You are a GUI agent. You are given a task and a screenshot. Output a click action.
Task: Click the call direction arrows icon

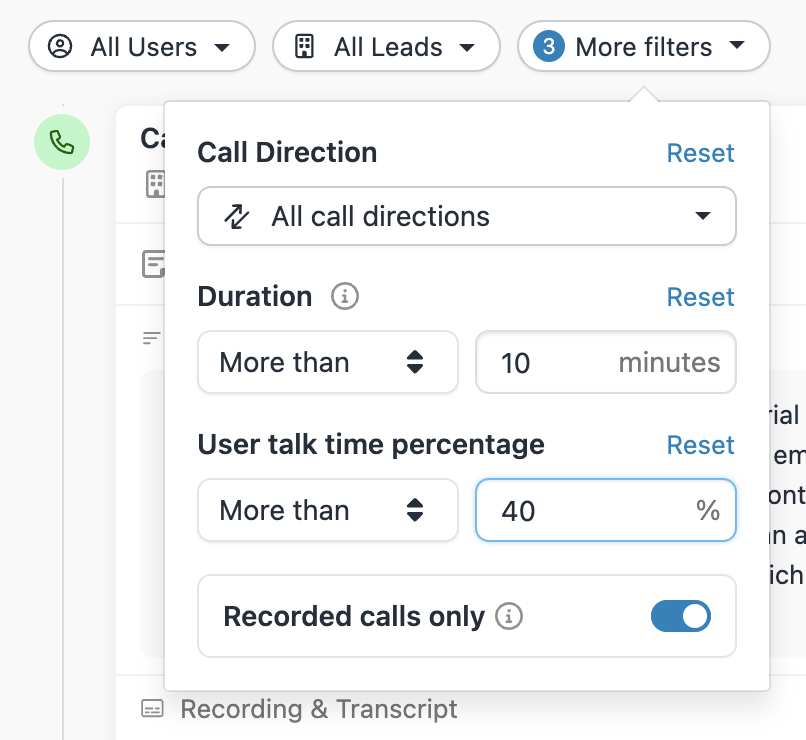click(236, 217)
